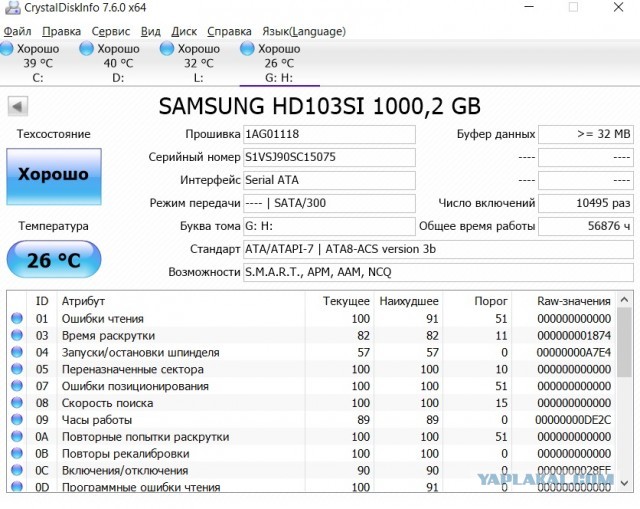
Task: Click the blue status orb for disk D:
Action: [86, 48]
